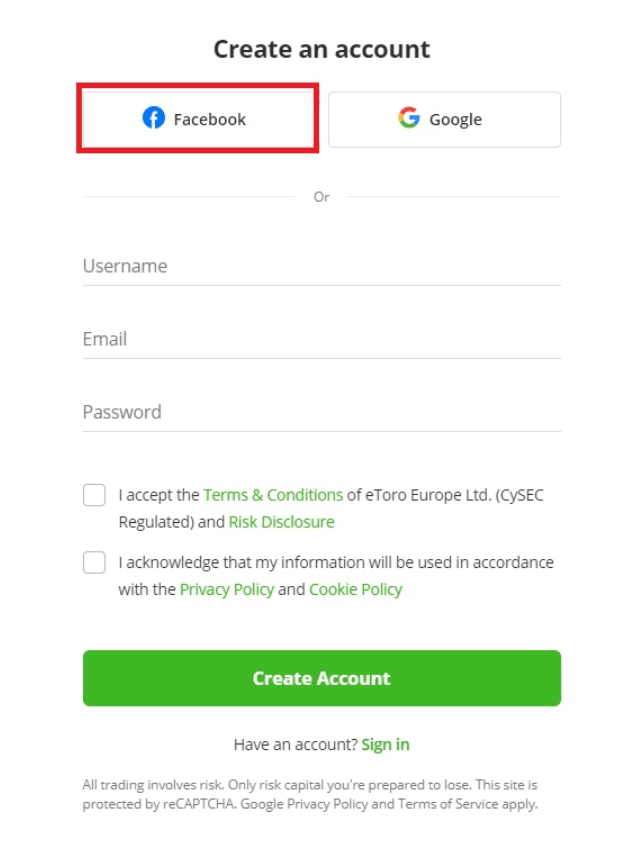
Task: Click the Username input field
Action: pos(321,266)
